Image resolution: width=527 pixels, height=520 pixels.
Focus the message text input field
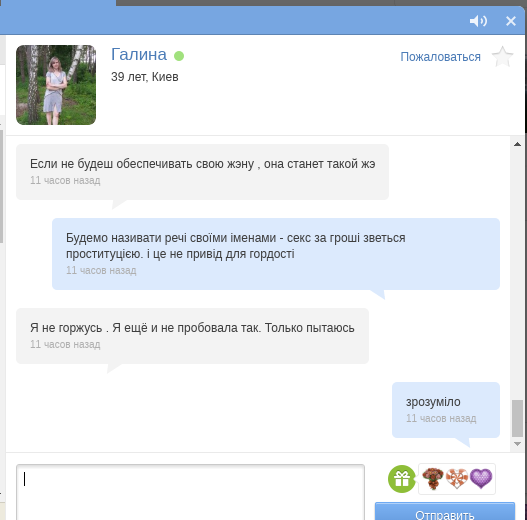click(x=190, y=492)
